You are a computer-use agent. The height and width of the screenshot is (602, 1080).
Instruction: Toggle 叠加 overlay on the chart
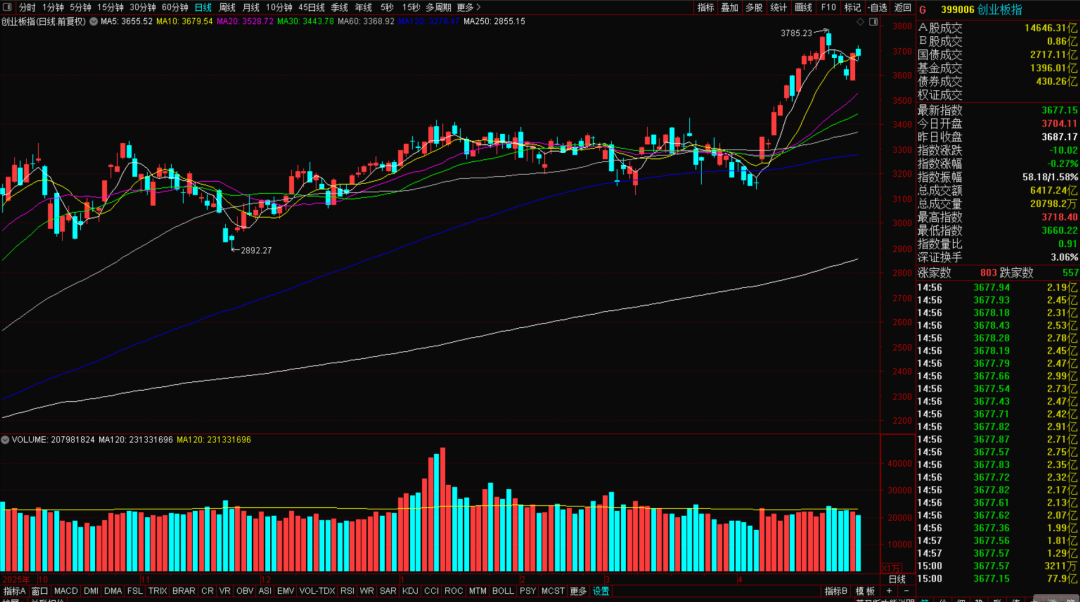pos(730,7)
